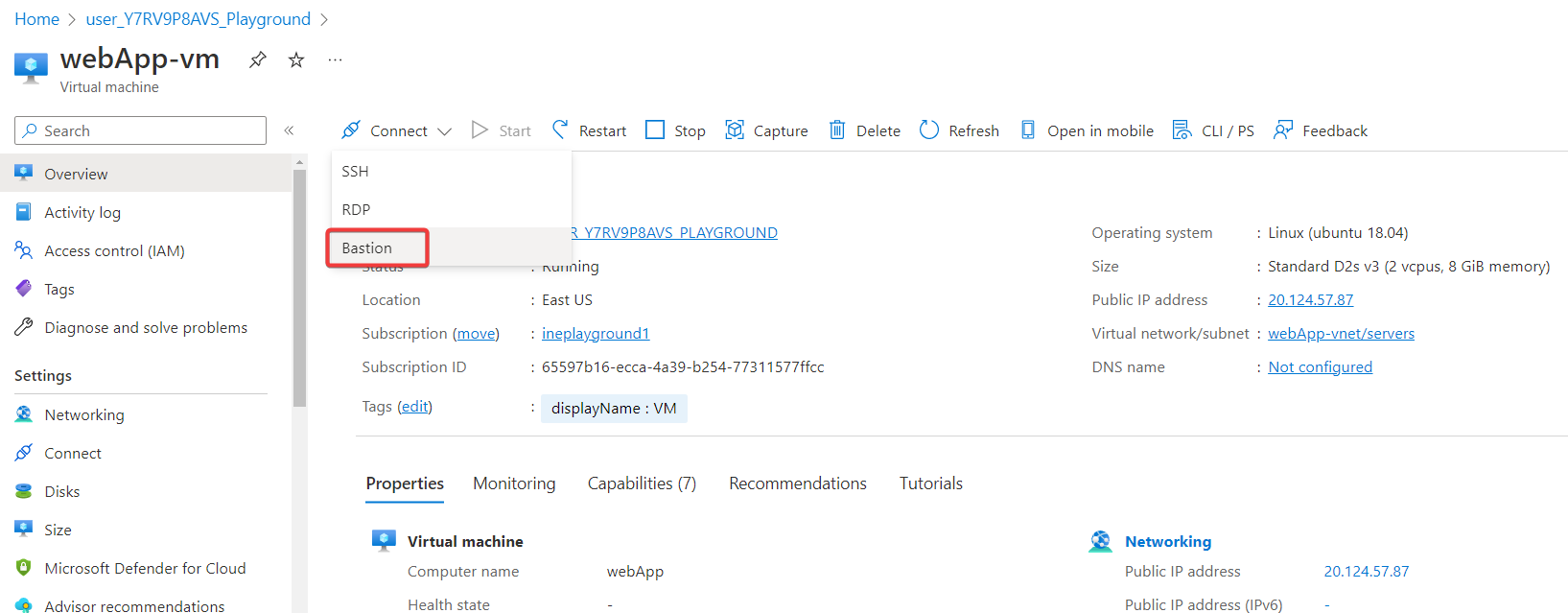
Task: Expand the Connect dropdown menu
Action: [x=396, y=130]
